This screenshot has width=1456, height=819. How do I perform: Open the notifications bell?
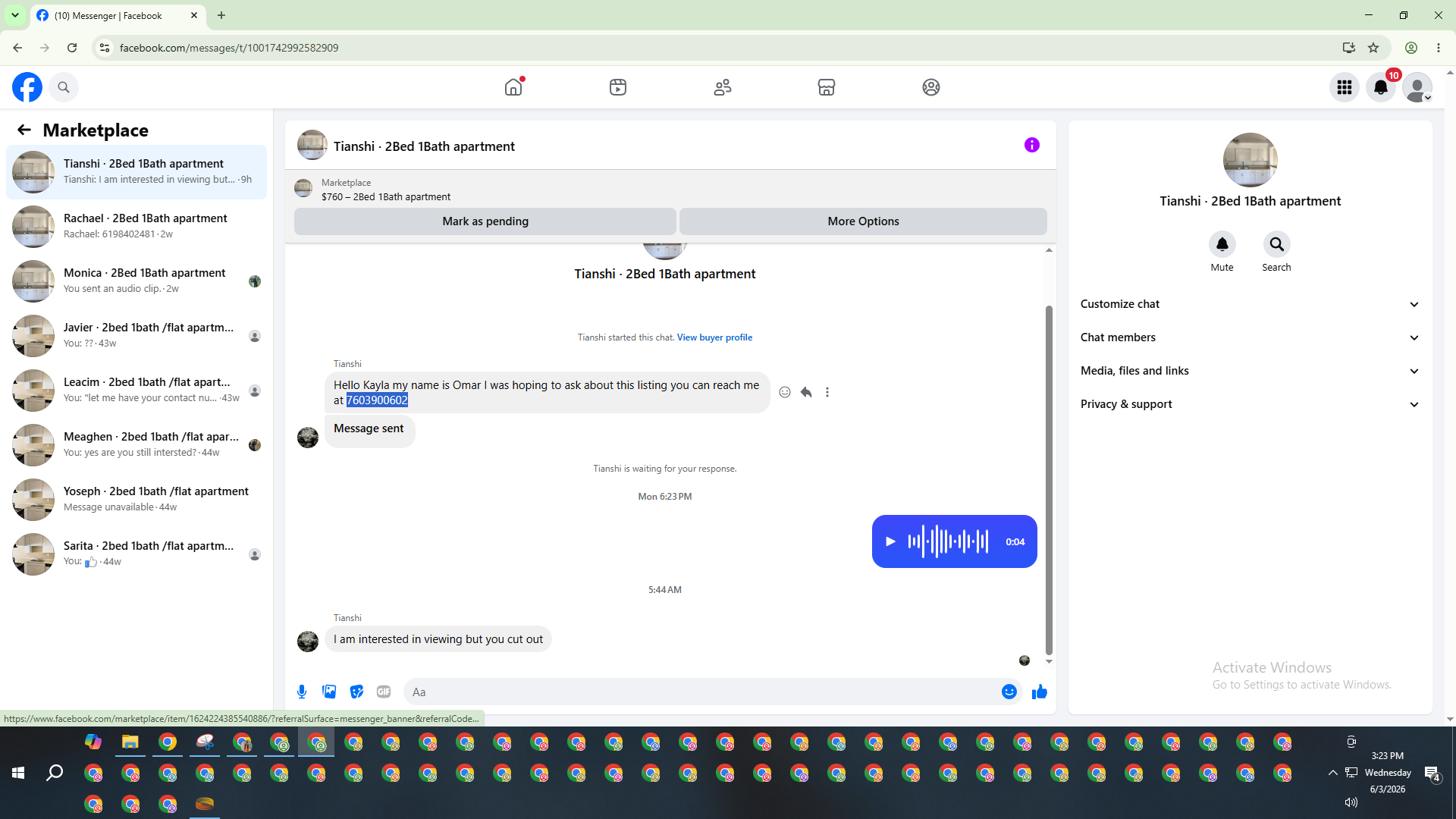pos(1381,87)
